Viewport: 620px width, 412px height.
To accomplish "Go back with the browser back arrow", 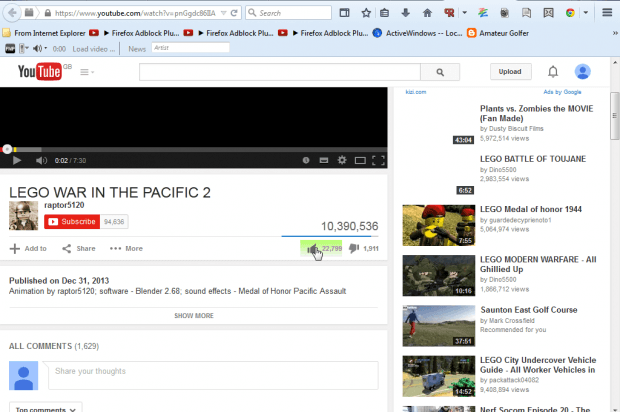I will (13, 13).
